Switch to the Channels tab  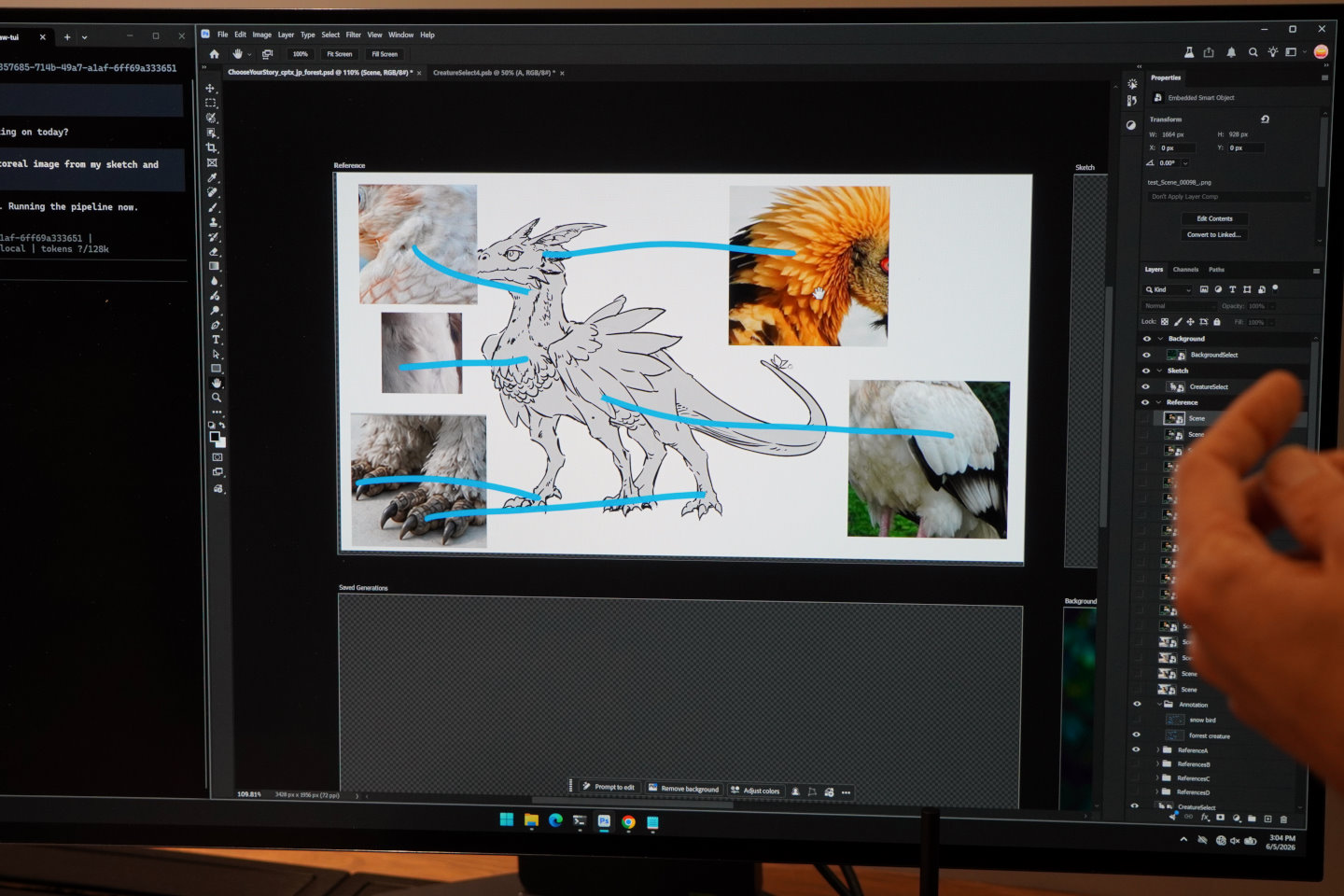(x=1185, y=270)
